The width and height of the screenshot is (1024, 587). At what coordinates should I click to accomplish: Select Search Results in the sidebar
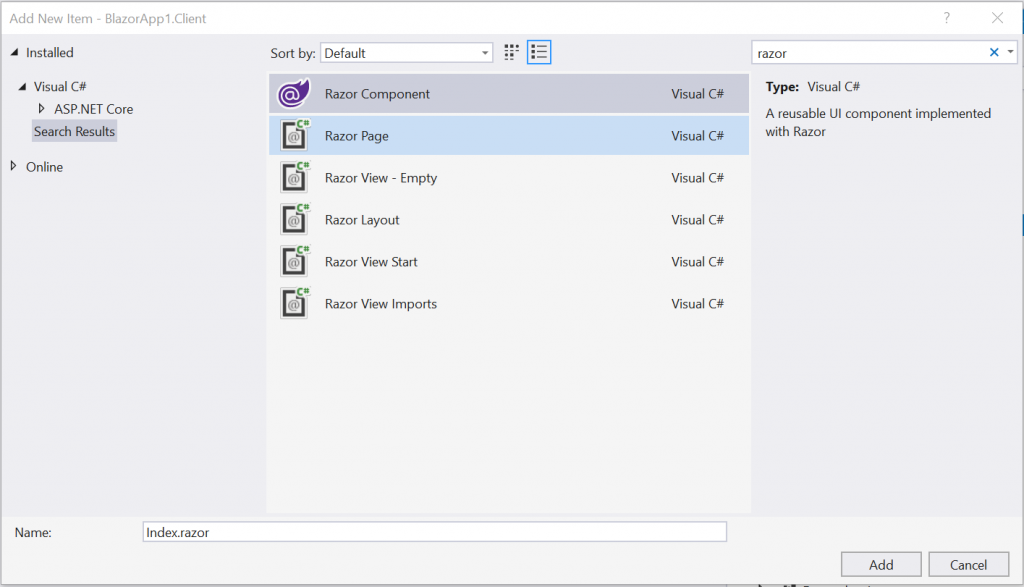[74, 131]
